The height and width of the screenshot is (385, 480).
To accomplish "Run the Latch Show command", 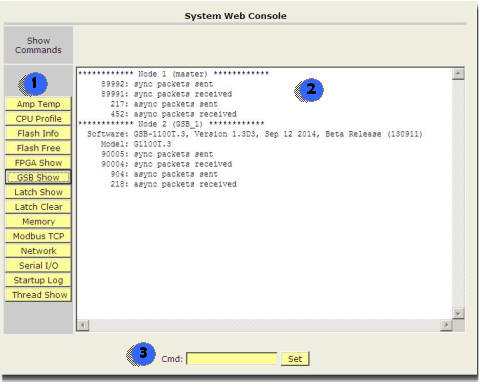I will (x=38, y=192).
